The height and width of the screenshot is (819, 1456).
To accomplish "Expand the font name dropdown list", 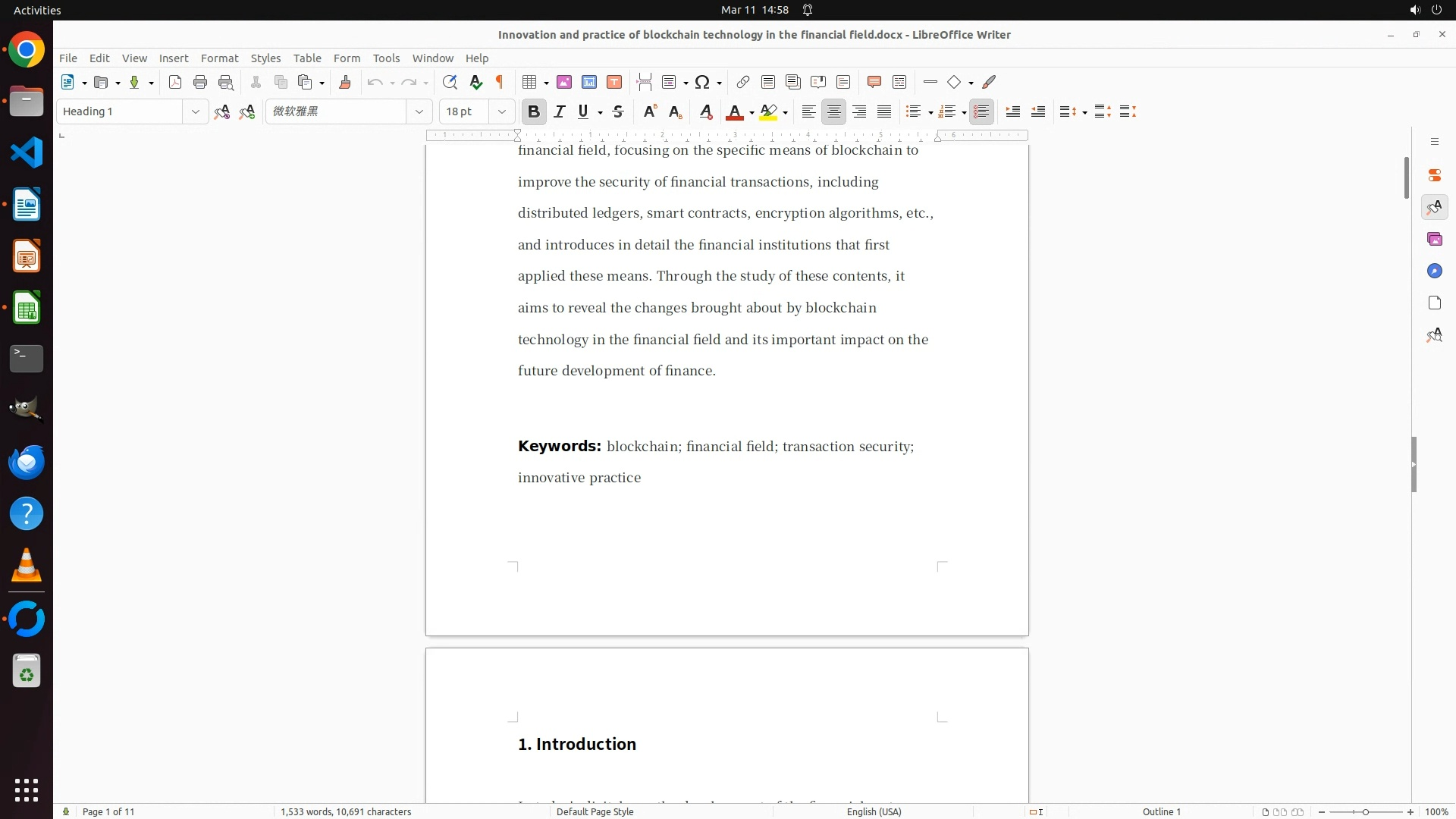I will pyautogui.click(x=419, y=112).
